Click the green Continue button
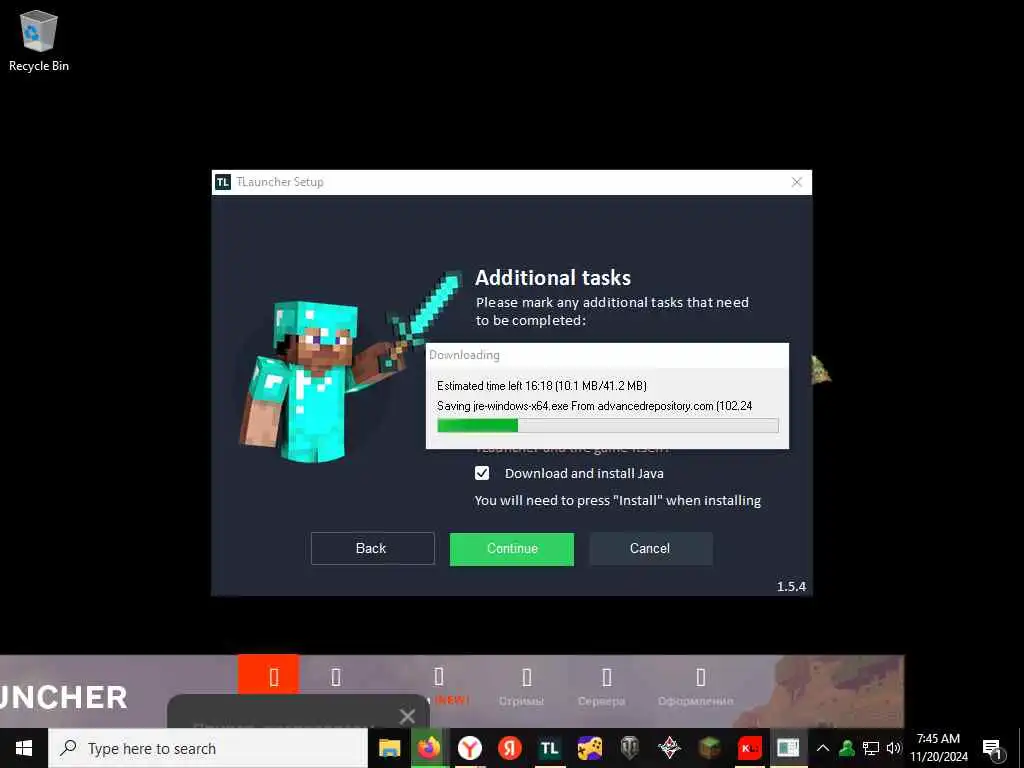The image size is (1024, 768). (x=511, y=549)
